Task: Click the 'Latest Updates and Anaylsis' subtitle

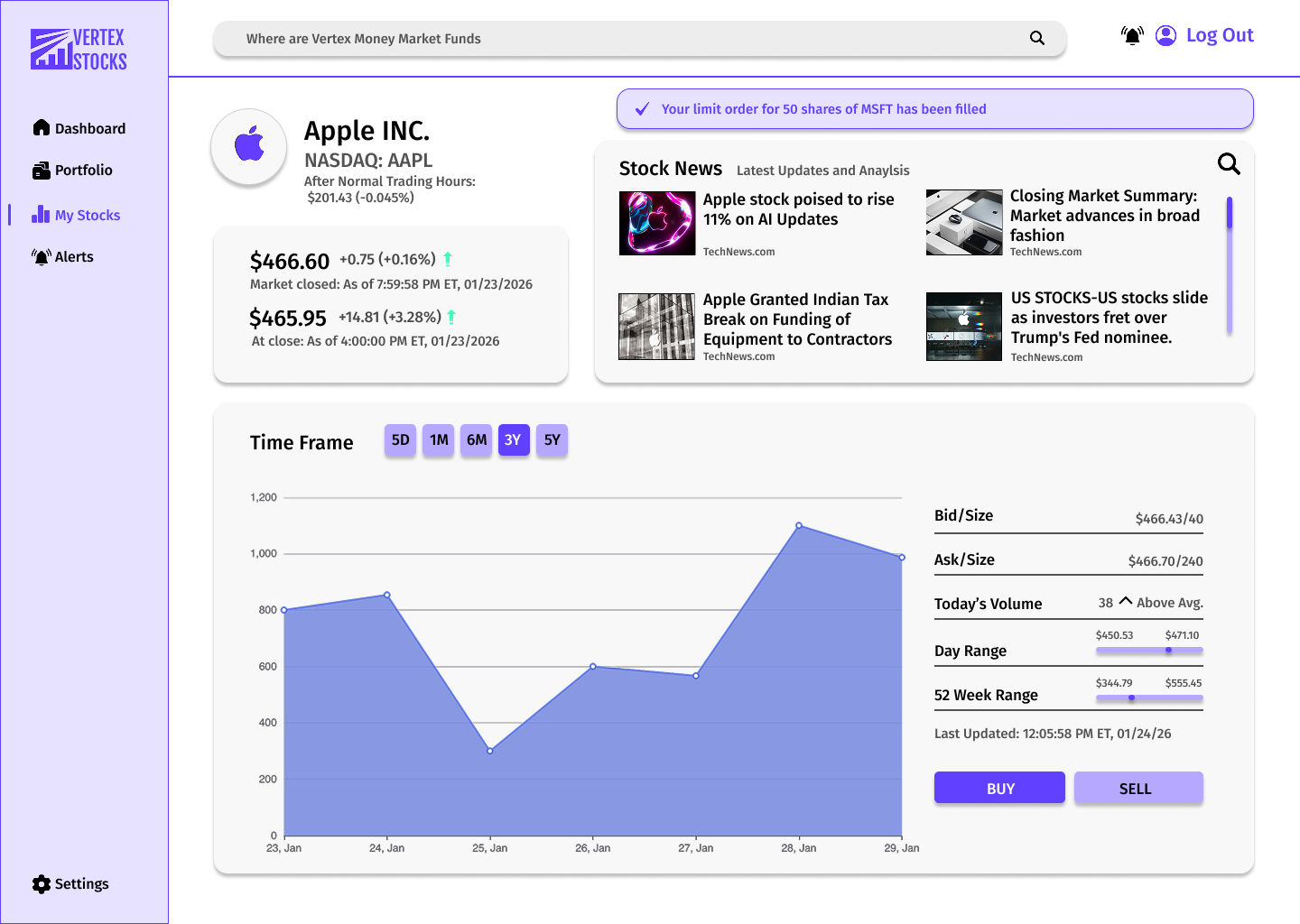Action: click(x=823, y=171)
